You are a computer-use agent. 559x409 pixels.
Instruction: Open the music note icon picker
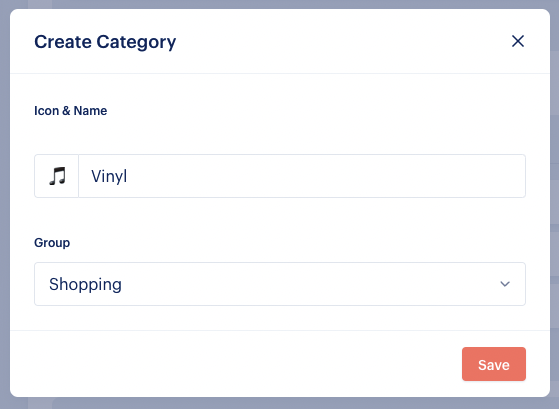click(57, 176)
